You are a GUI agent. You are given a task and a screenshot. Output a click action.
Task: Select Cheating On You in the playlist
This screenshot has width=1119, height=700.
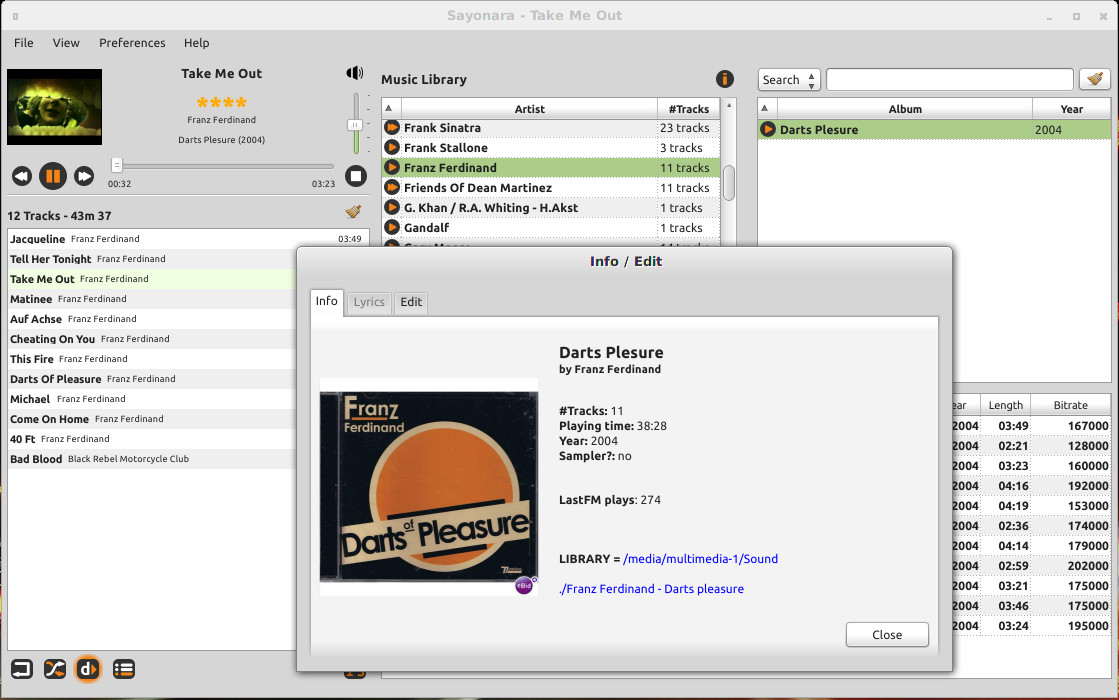click(153, 339)
